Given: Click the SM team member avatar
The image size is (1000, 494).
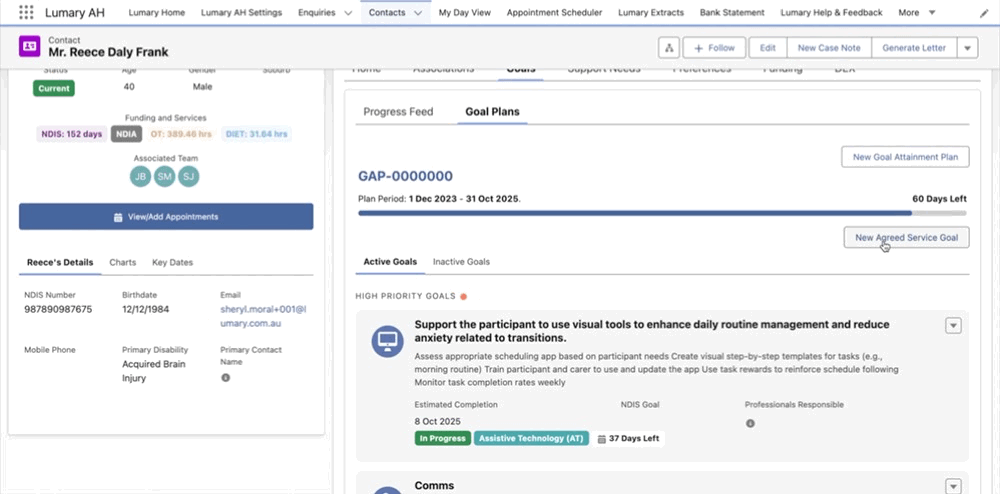Looking at the screenshot, I should [165, 177].
